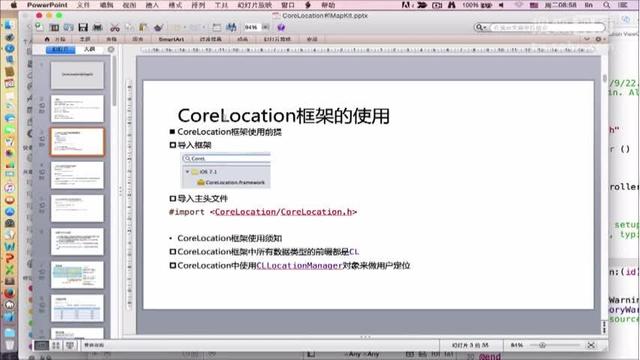Image resolution: width=640 pixels, height=360 pixels.
Task: Select the slide thumbnail with table
Action: (77, 308)
